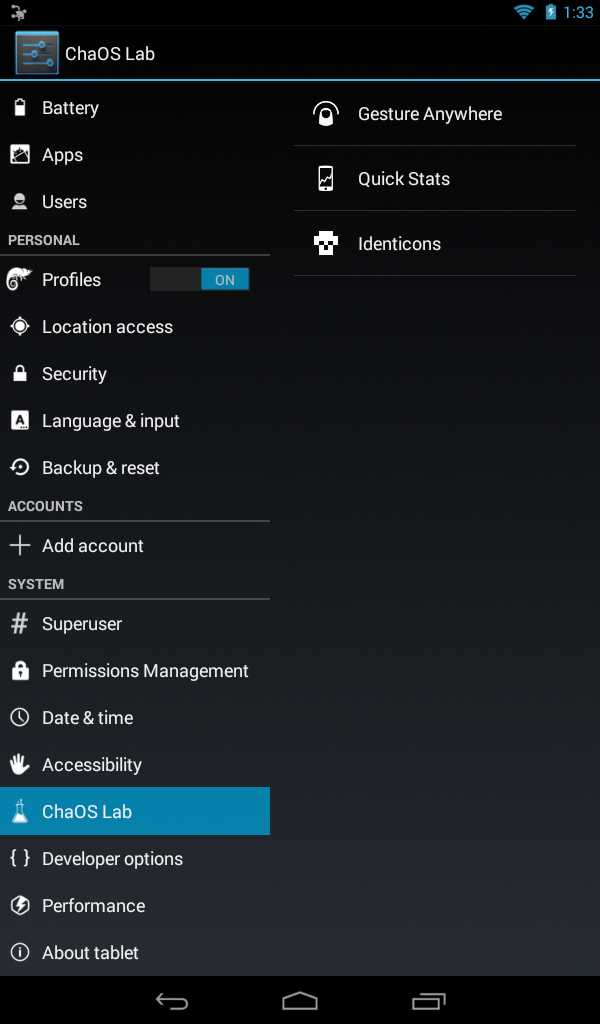The width and height of the screenshot is (600, 1024).
Task: Tap Add account
Action: point(134,545)
